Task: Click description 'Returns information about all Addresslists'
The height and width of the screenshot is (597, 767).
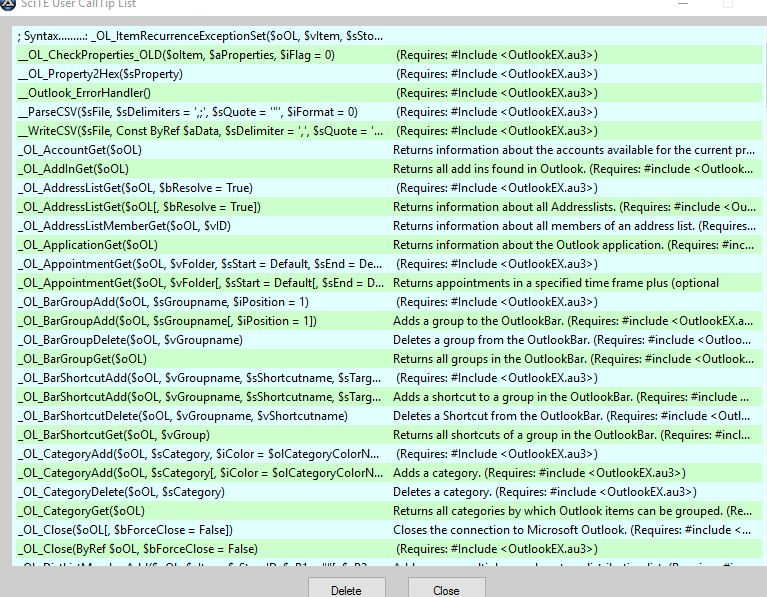Action: click(x=574, y=207)
